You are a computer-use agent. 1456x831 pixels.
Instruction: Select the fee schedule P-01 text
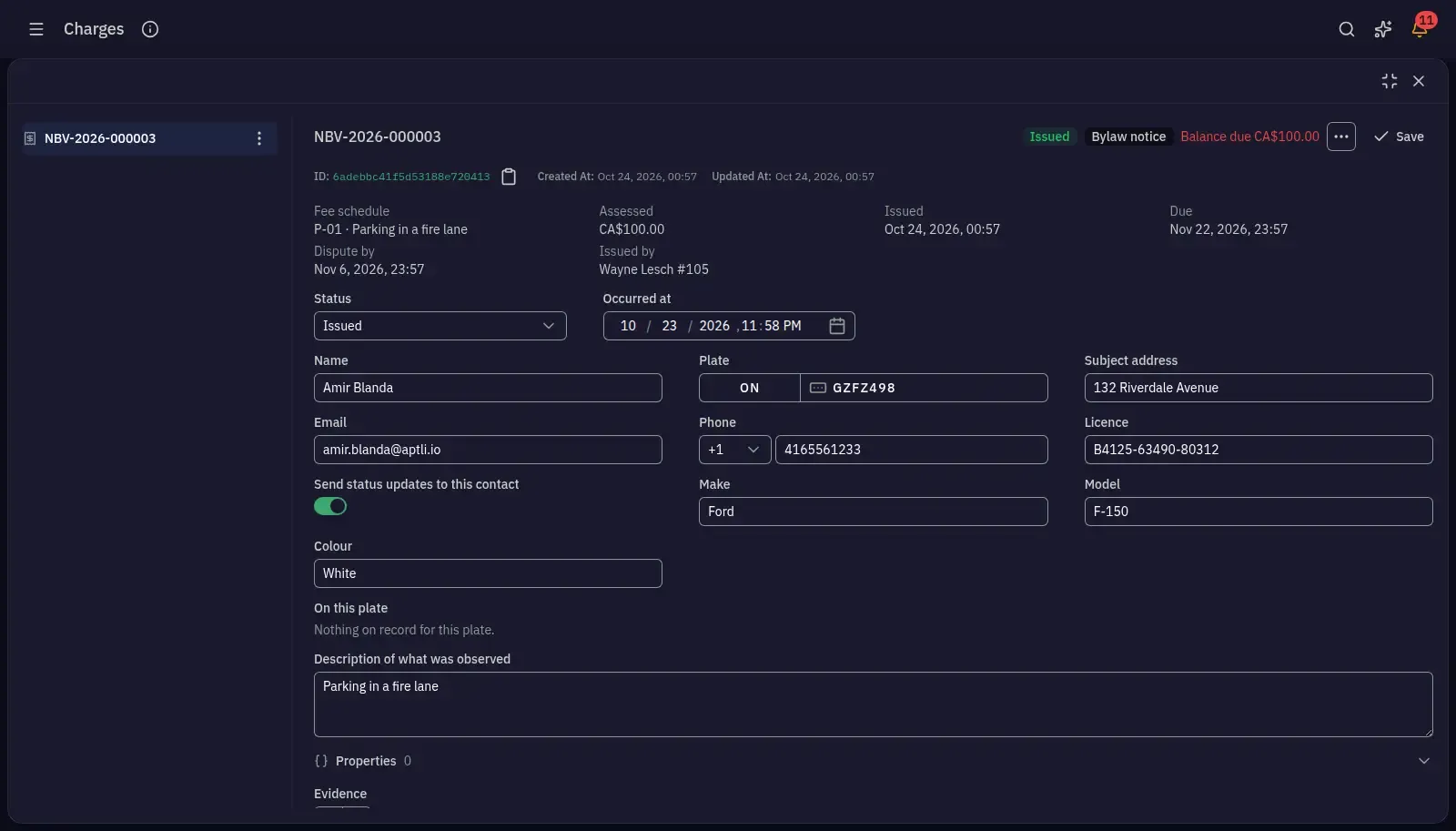[390, 229]
